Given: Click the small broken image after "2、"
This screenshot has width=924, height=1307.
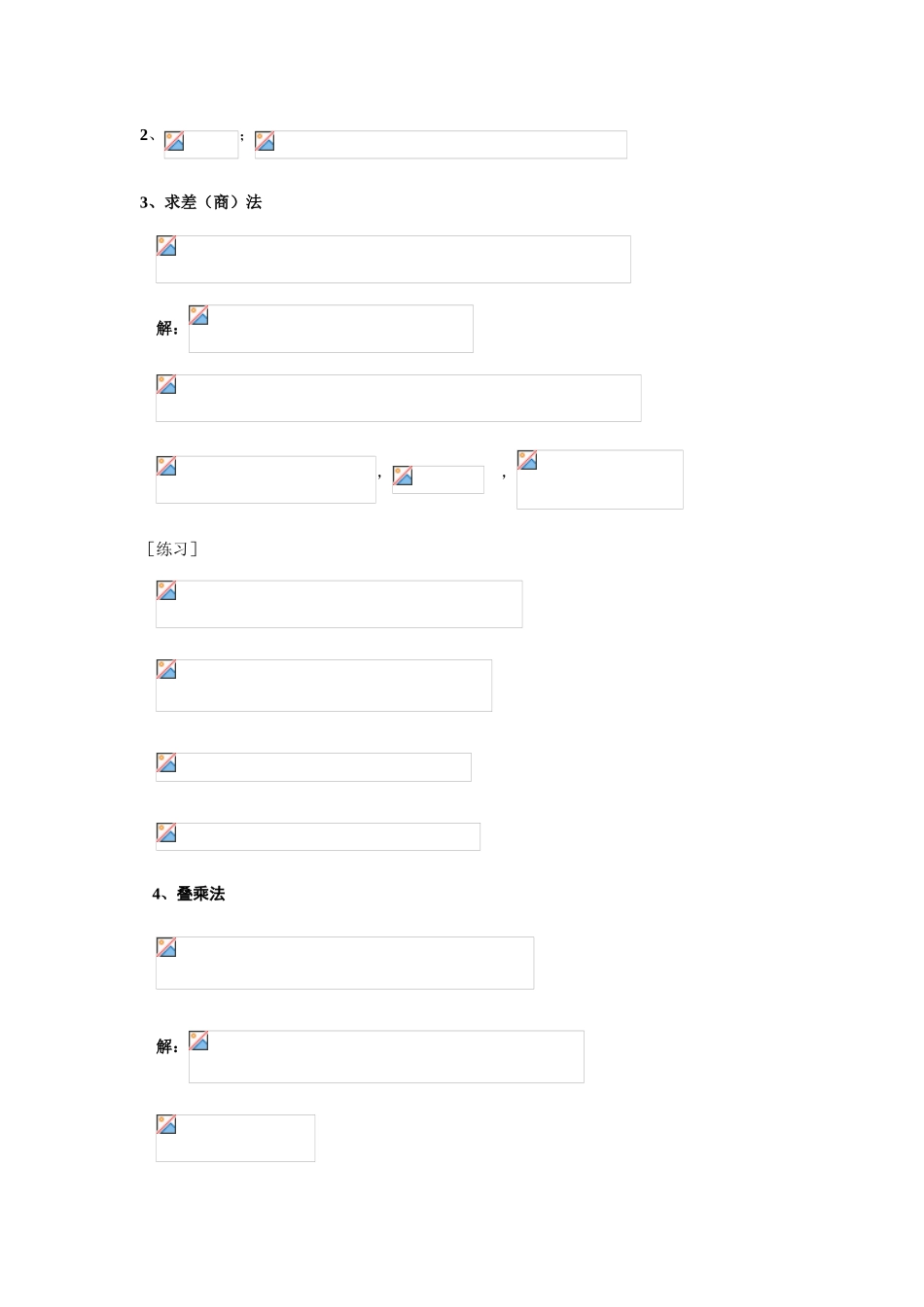Looking at the screenshot, I should 201,144.
